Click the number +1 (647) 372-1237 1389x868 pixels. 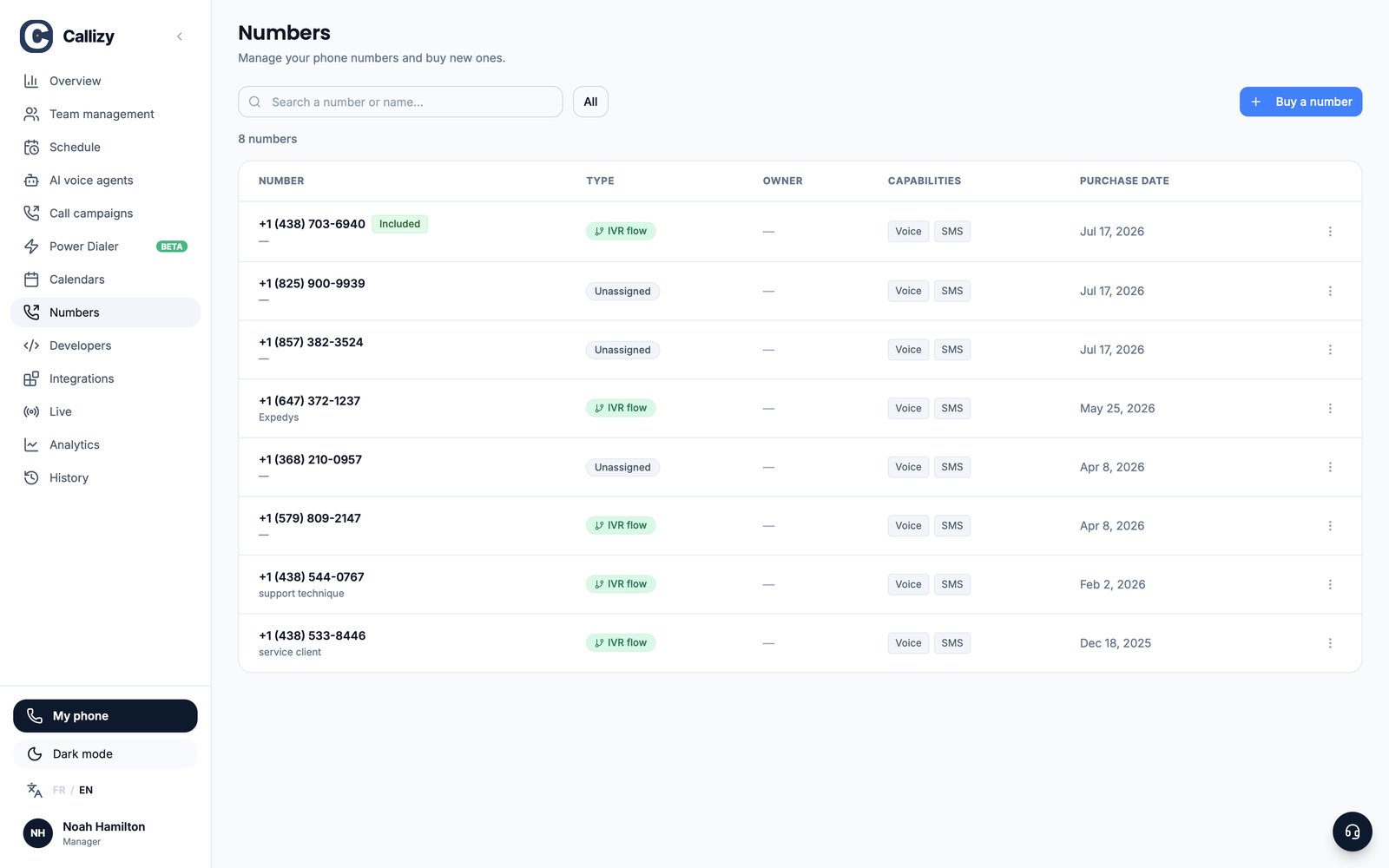(x=309, y=401)
